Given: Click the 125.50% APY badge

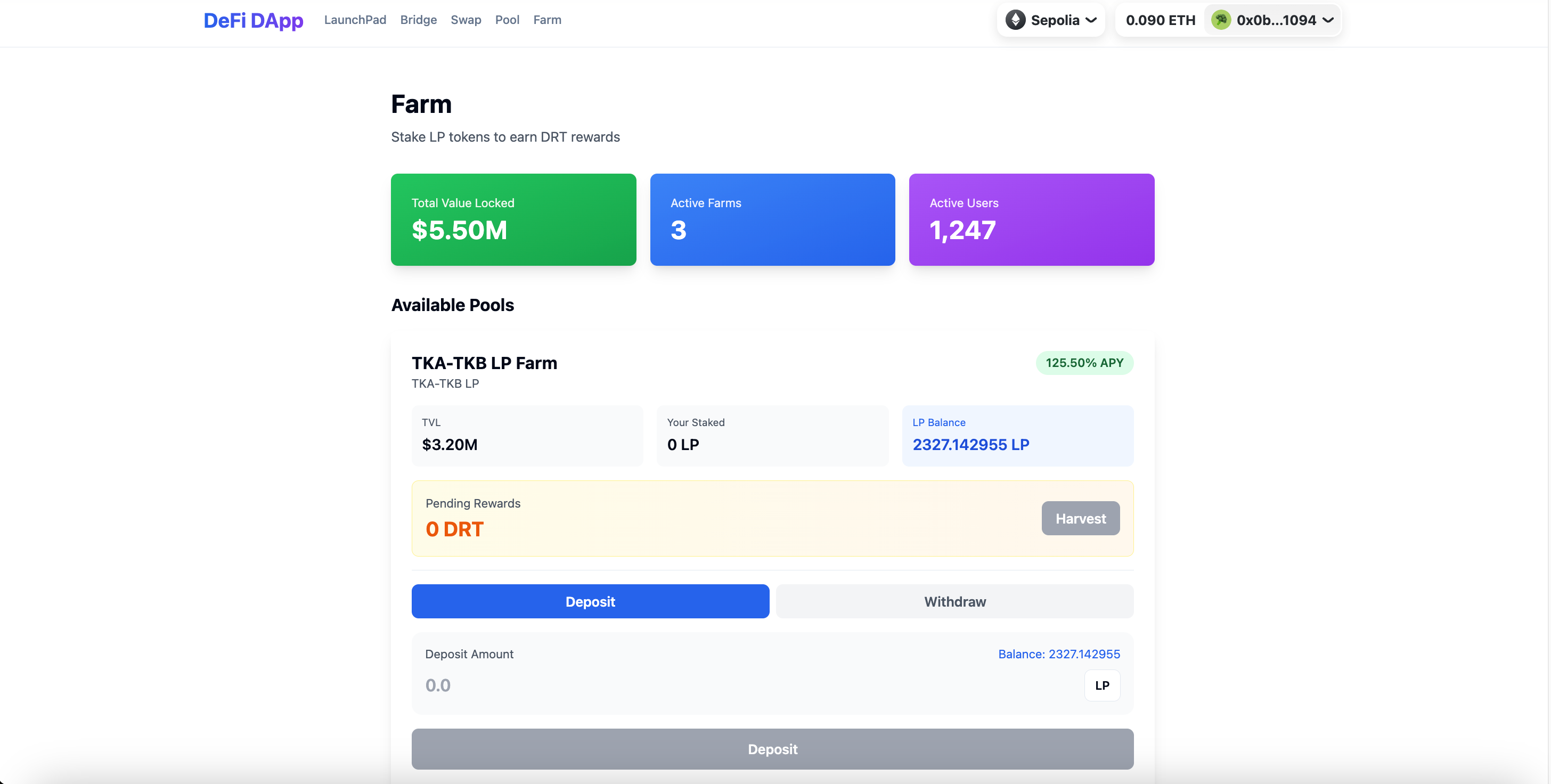Looking at the screenshot, I should [x=1084, y=363].
